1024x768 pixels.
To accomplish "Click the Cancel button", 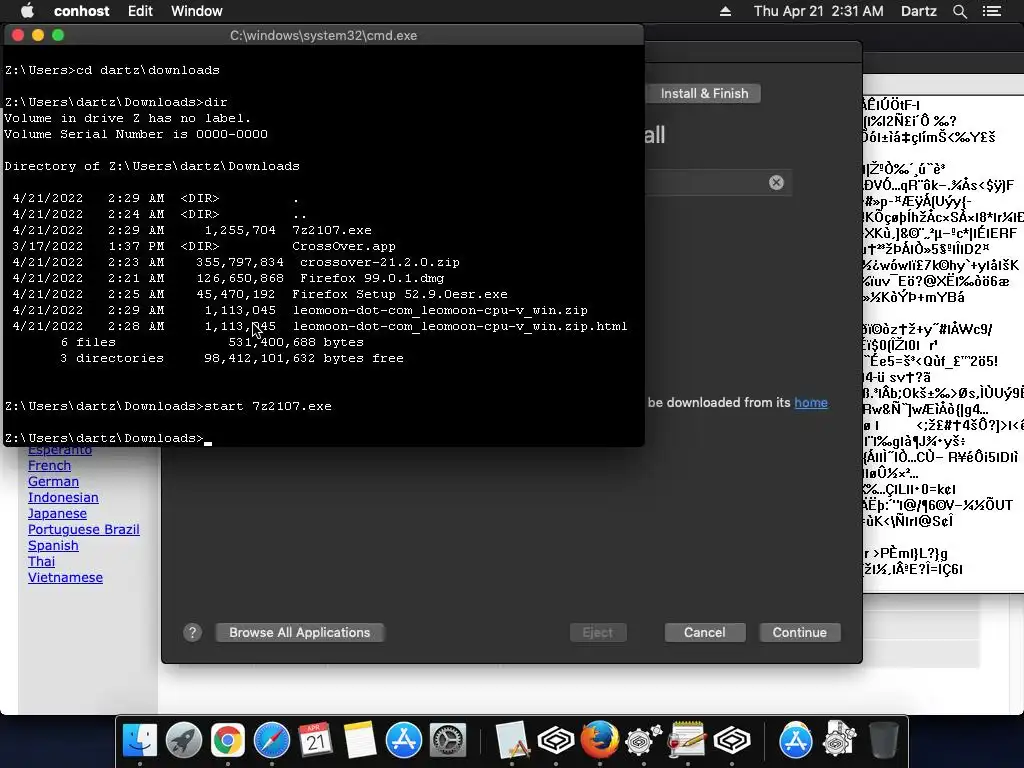I will [705, 632].
